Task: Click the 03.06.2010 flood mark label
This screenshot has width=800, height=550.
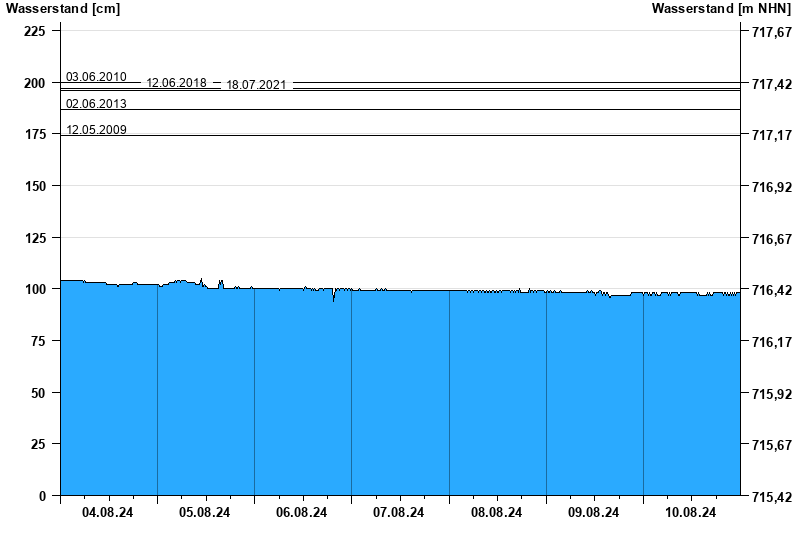Action: (x=96, y=77)
